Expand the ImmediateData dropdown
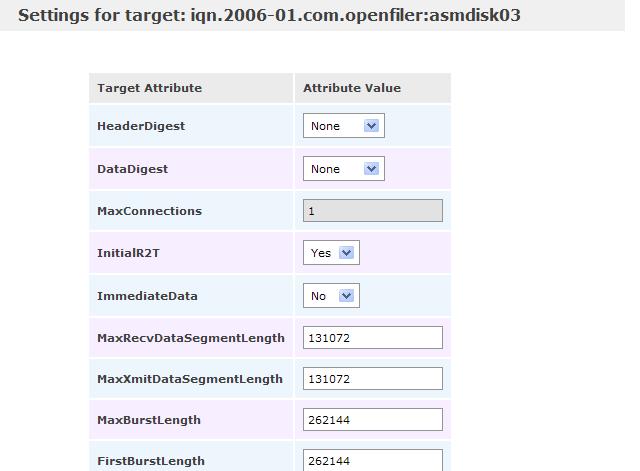Screen dimensions: 640x471 click(331, 296)
